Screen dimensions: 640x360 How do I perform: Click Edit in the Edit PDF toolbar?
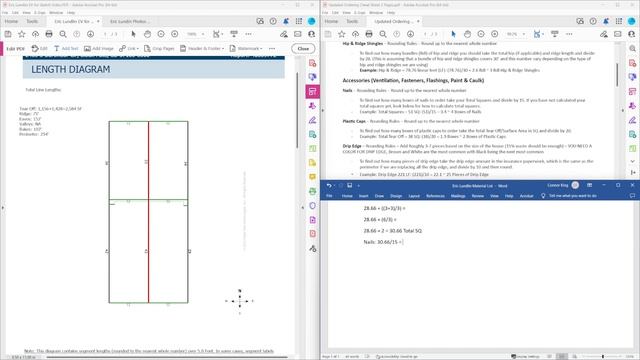[40, 49]
